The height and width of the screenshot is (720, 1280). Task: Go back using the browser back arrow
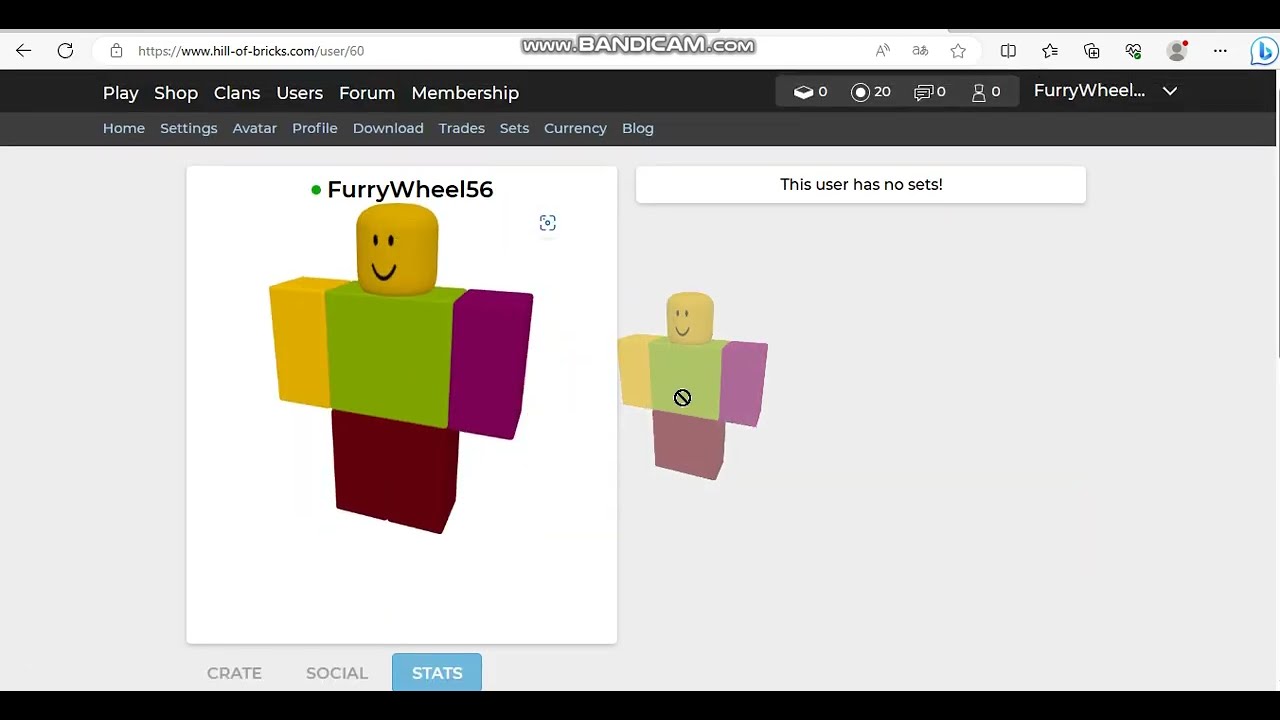coord(24,51)
